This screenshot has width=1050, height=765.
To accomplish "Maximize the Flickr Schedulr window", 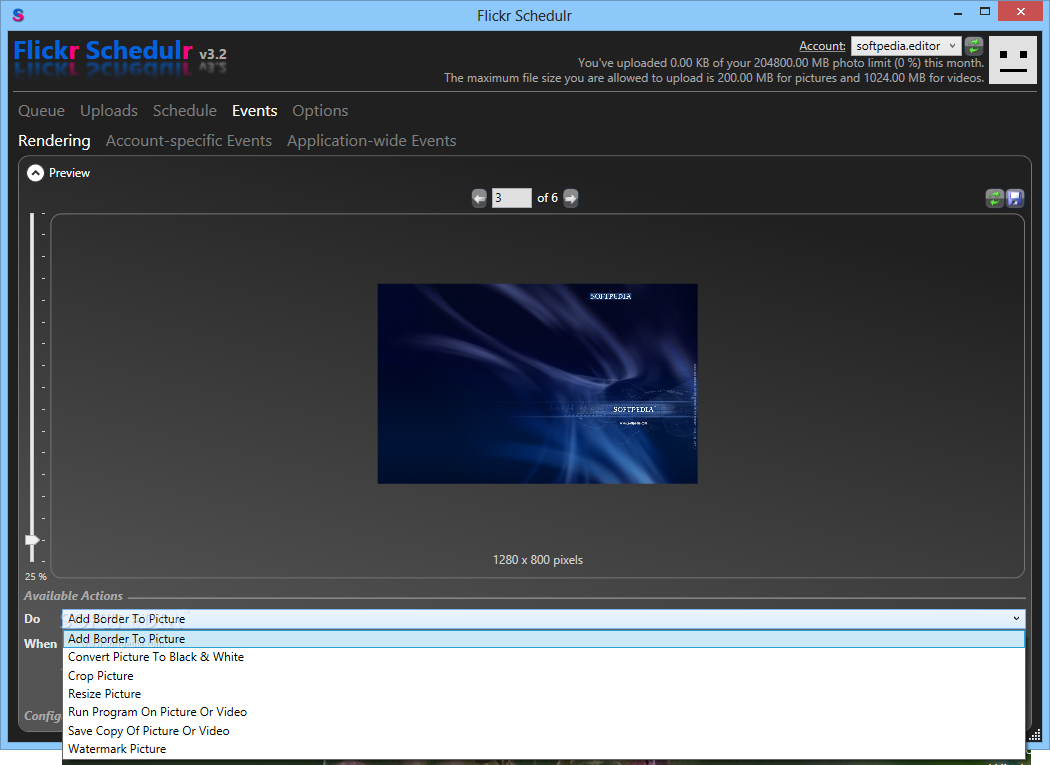I will point(984,12).
